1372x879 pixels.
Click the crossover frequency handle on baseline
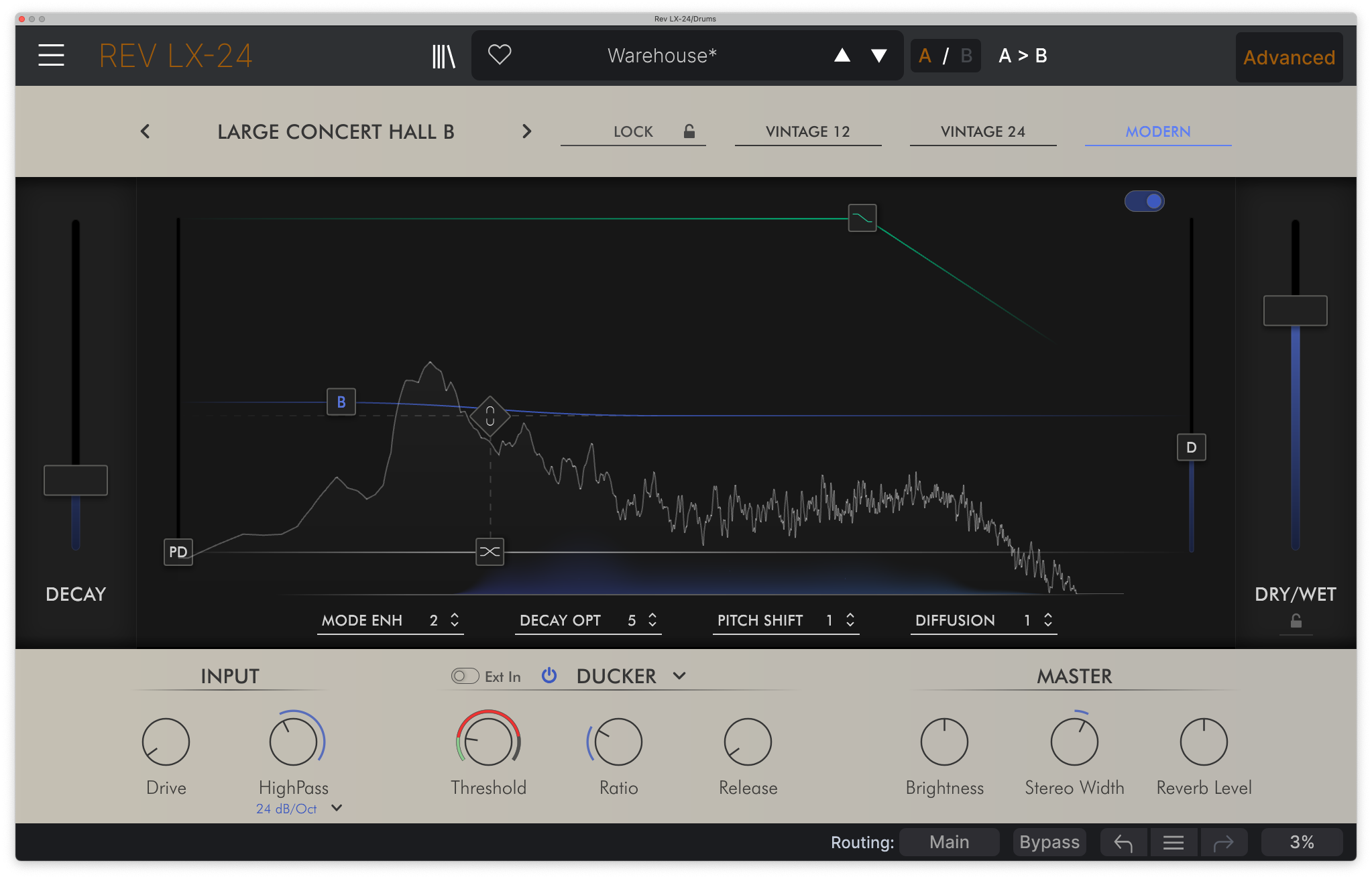[x=490, y=552]
